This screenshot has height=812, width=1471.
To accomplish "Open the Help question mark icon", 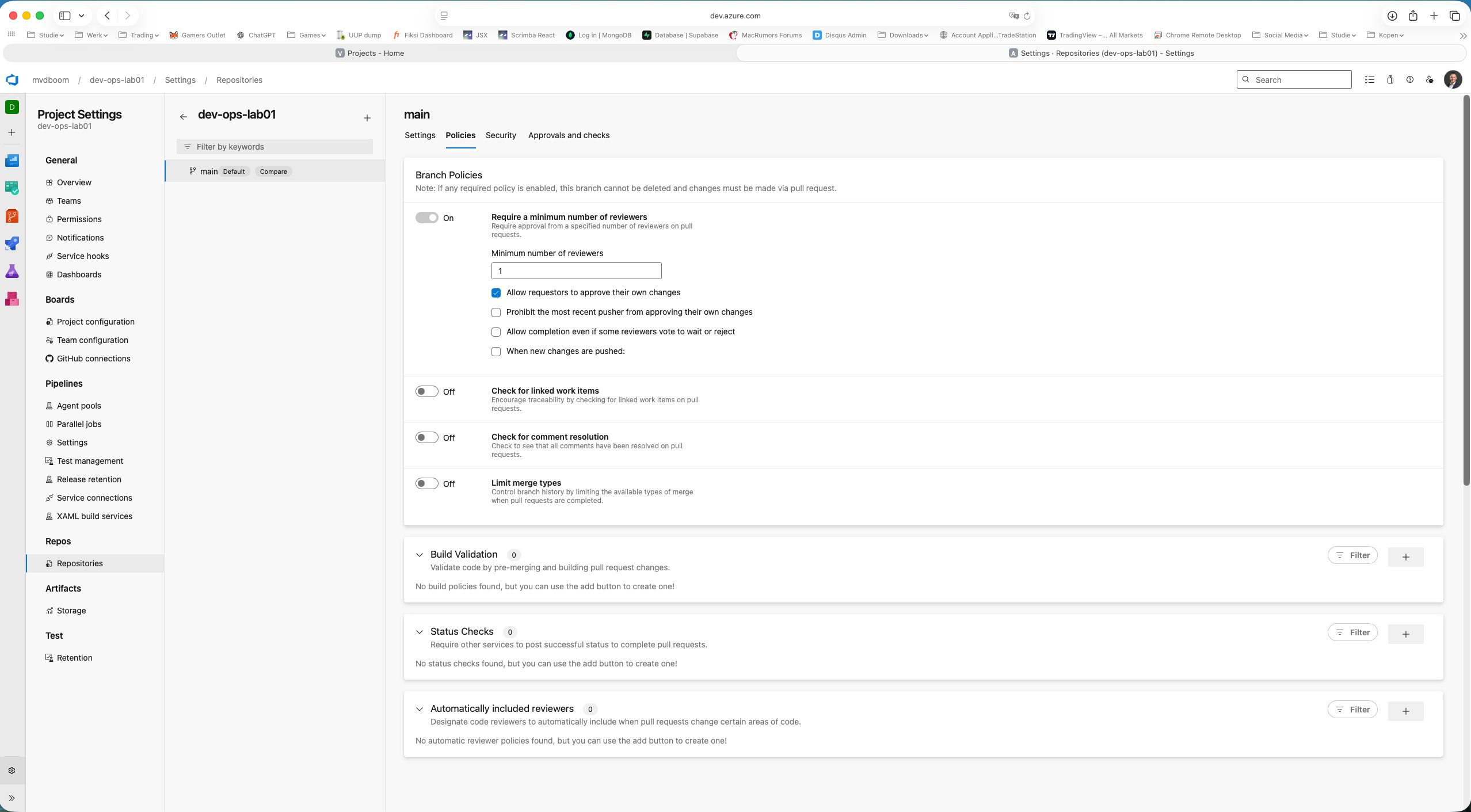I will (1409, 80).
